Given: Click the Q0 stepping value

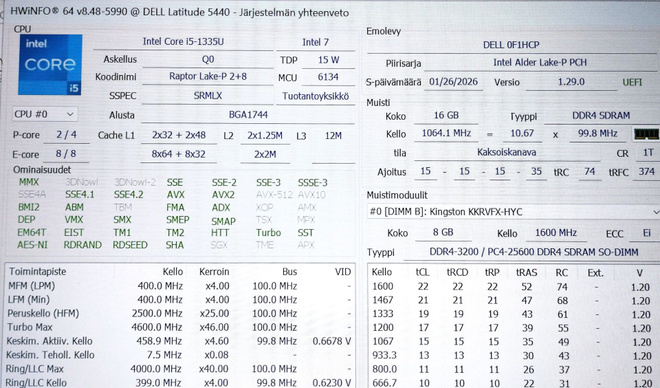Looking at the screenshot, I should 208,59.
